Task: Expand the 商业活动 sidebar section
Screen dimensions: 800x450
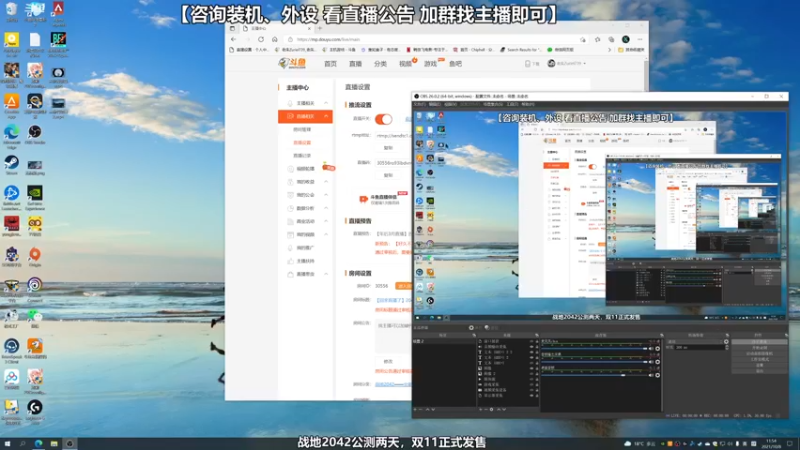Action: [x=326, y=221]
